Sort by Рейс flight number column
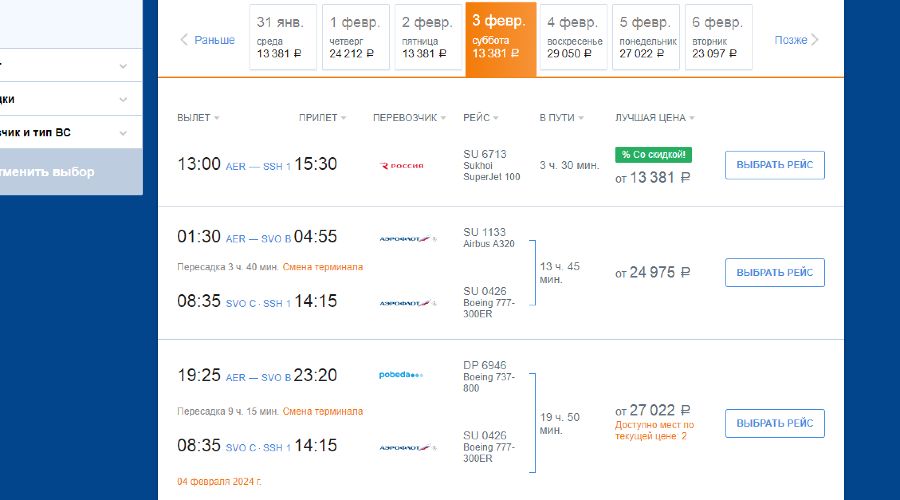The height and width of the screenshot is (500, 900). click(x=481, y=118)
